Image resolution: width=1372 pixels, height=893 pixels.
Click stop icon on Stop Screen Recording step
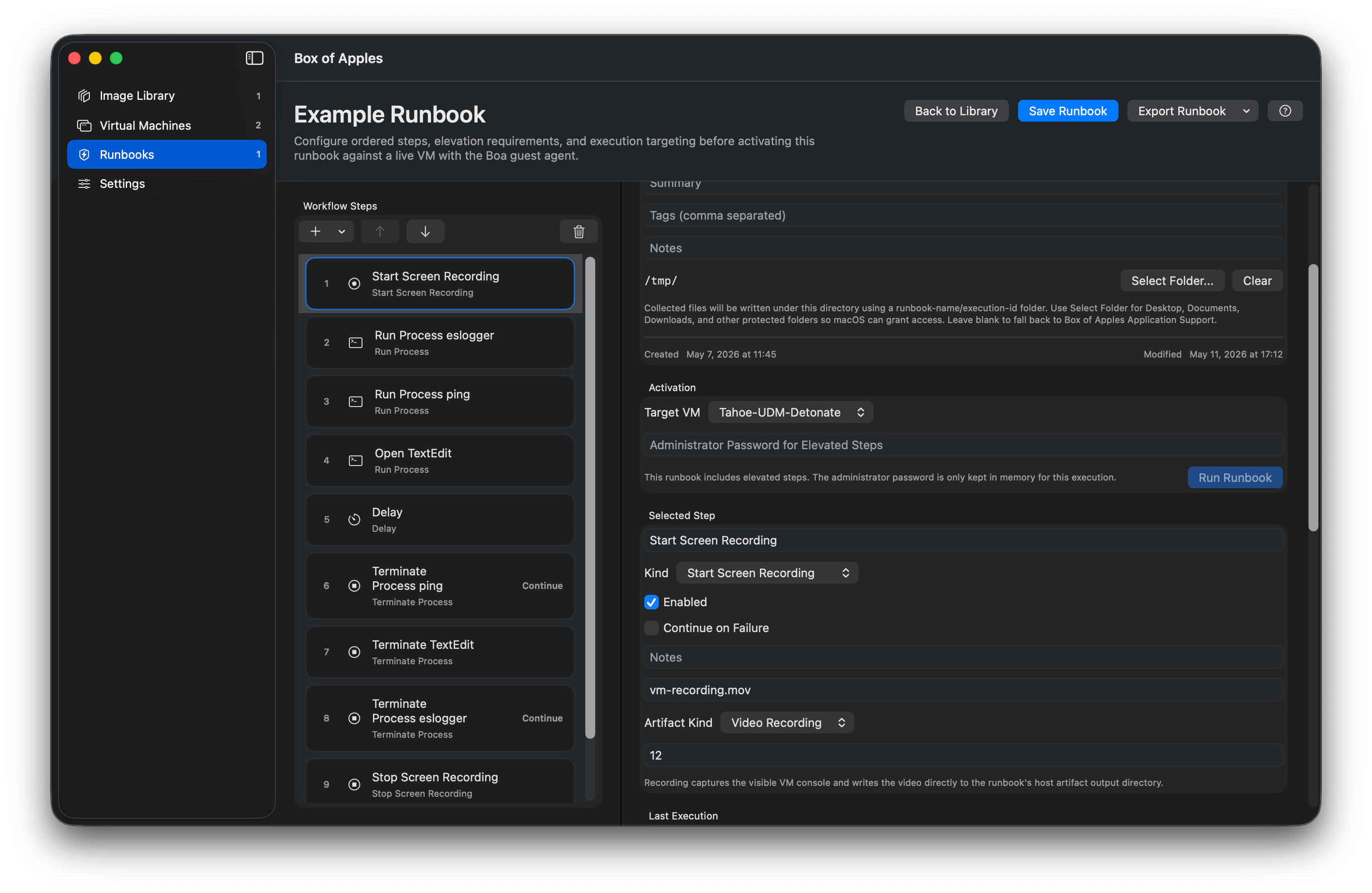[354, 785]
